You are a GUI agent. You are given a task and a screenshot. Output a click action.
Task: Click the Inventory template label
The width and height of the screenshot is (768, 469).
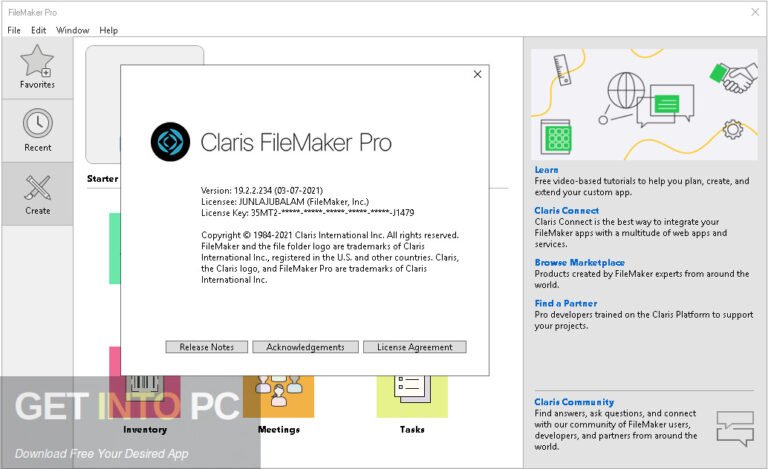145,429
